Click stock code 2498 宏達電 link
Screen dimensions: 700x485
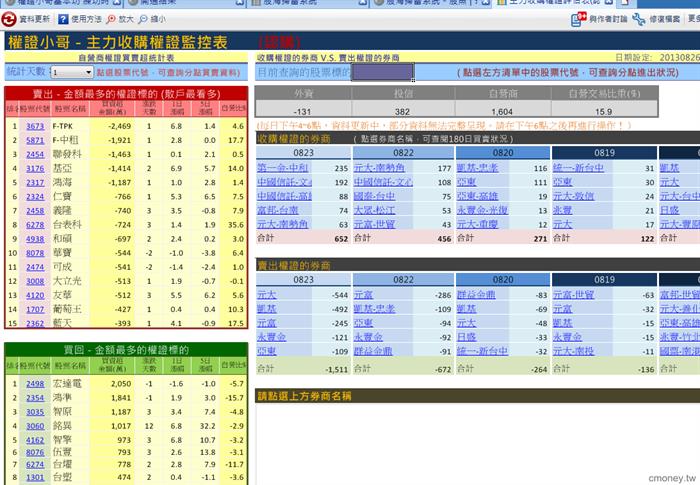click(x=35, y=384)
